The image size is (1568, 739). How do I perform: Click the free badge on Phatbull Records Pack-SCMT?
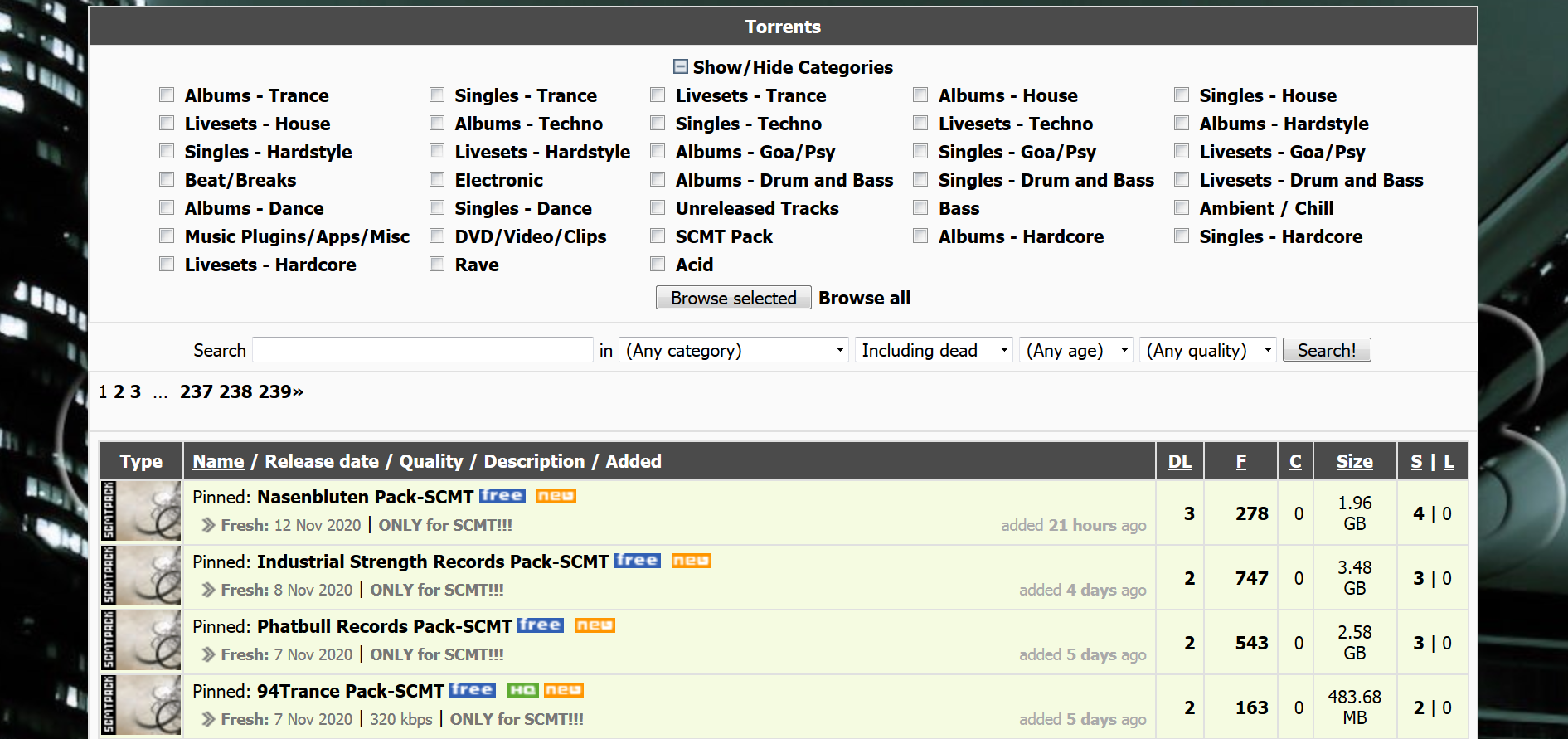click(541, 625)
